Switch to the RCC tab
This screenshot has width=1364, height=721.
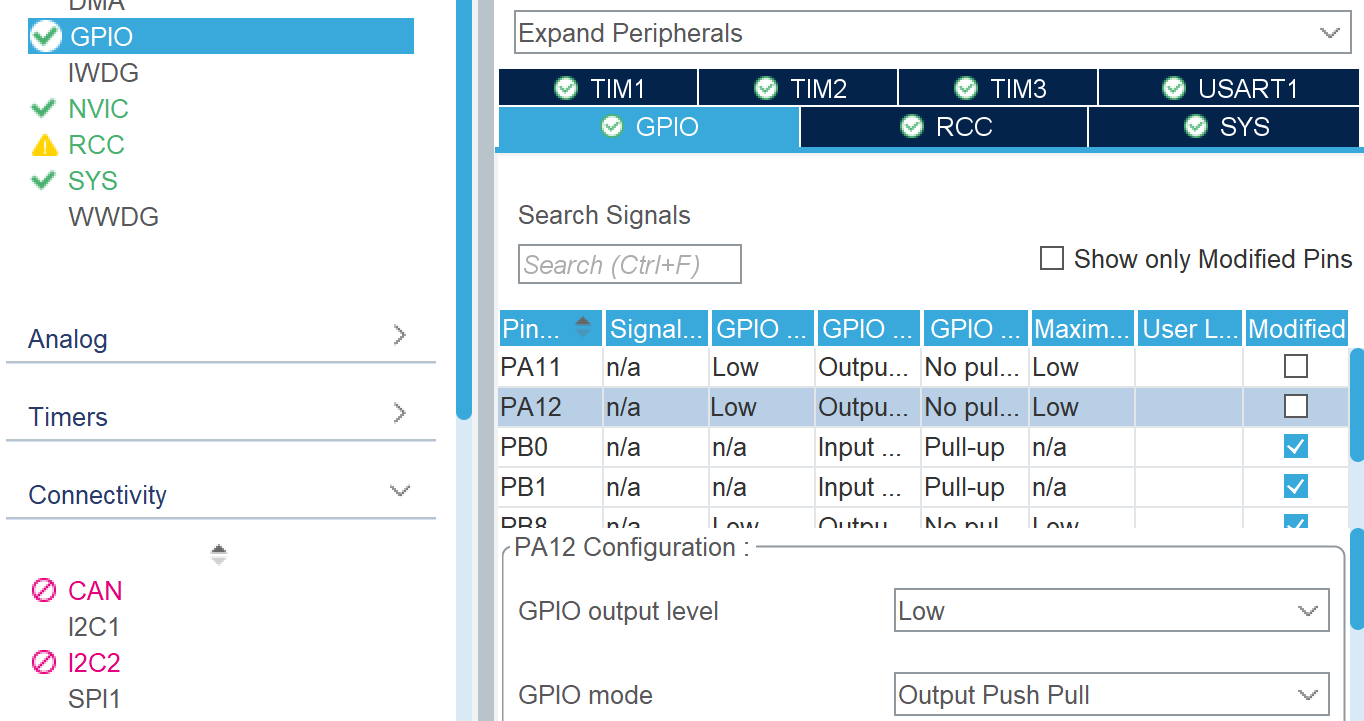[944, 127]
